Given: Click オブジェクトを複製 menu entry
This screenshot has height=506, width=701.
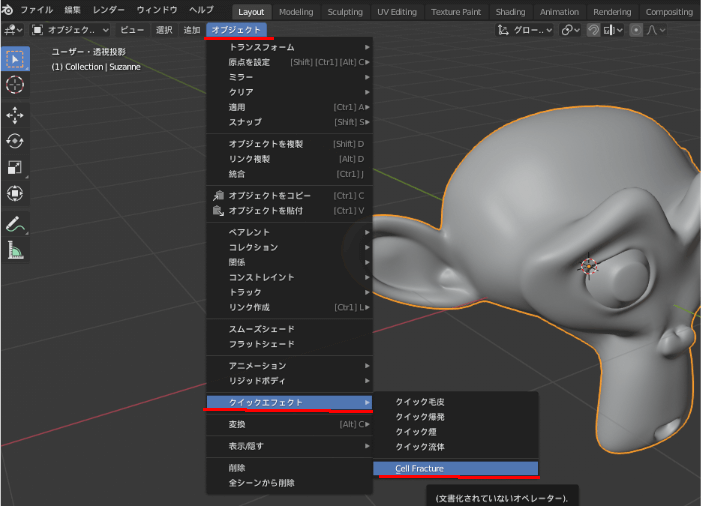Looking at the screenshot, I should point(289,144).
